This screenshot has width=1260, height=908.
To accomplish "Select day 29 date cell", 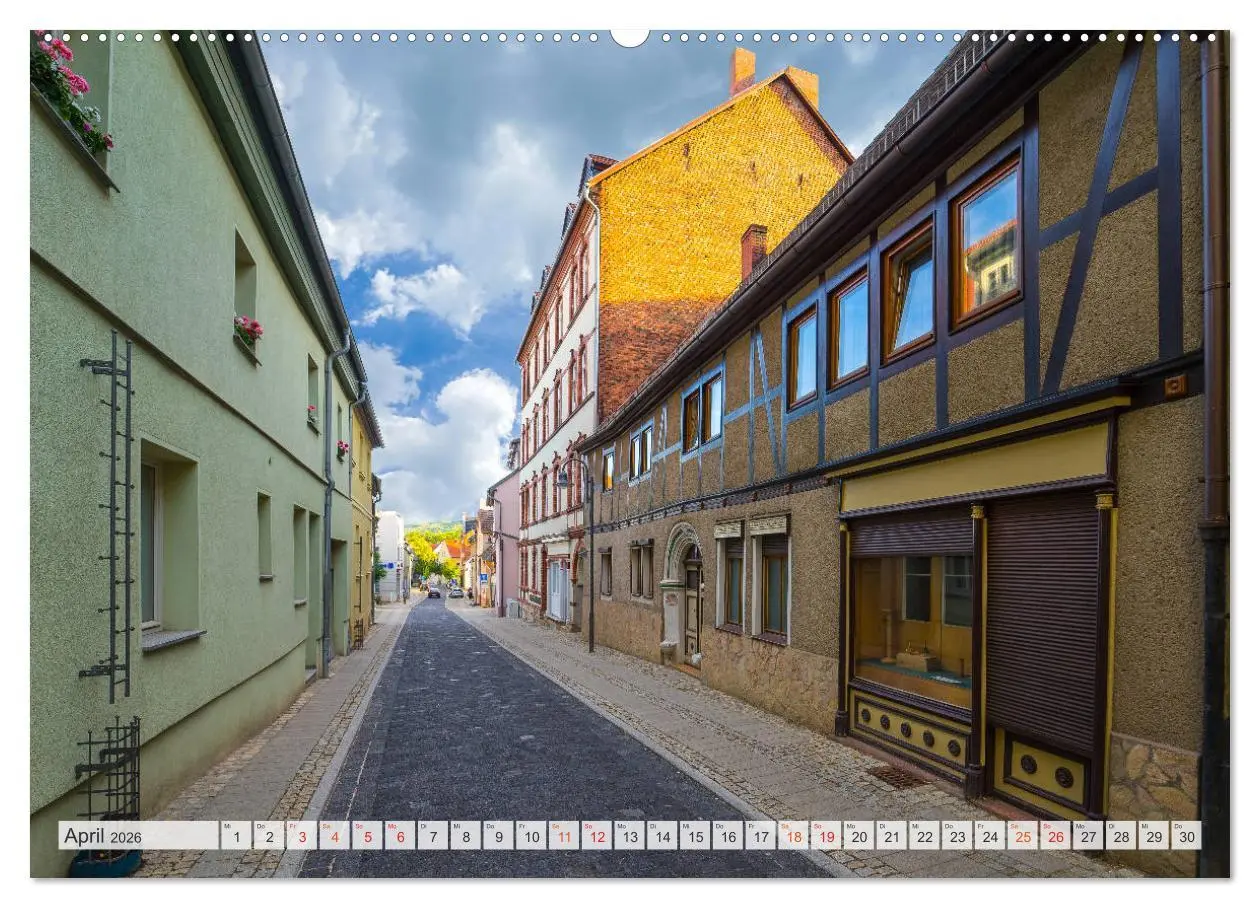I will [1154, 836].
